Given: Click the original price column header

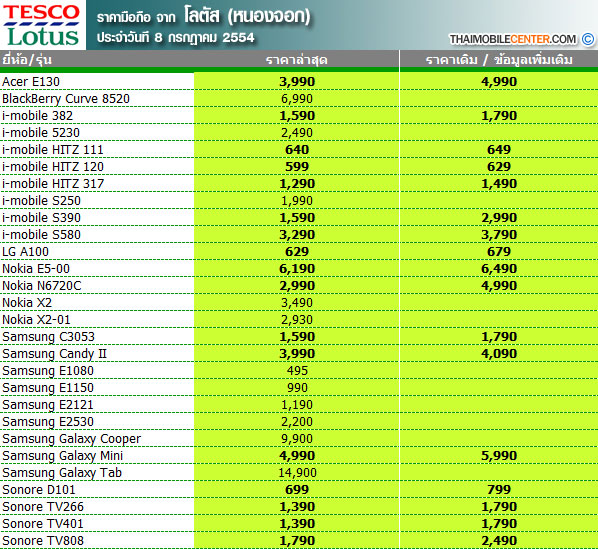Looking at the screenshot, I should [499, 60].
